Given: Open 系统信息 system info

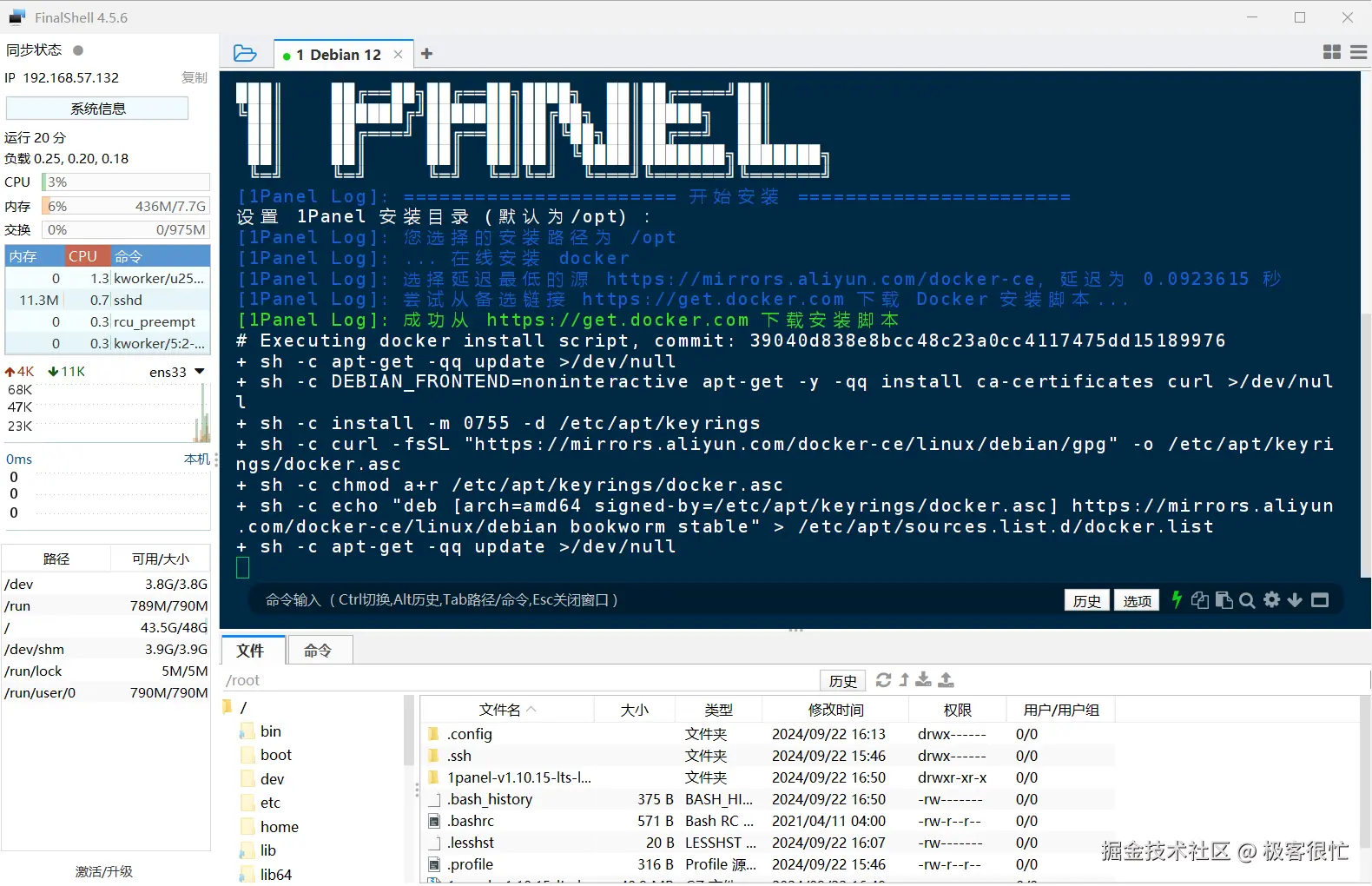Looking at the screenshot, I should coord(97,109).
